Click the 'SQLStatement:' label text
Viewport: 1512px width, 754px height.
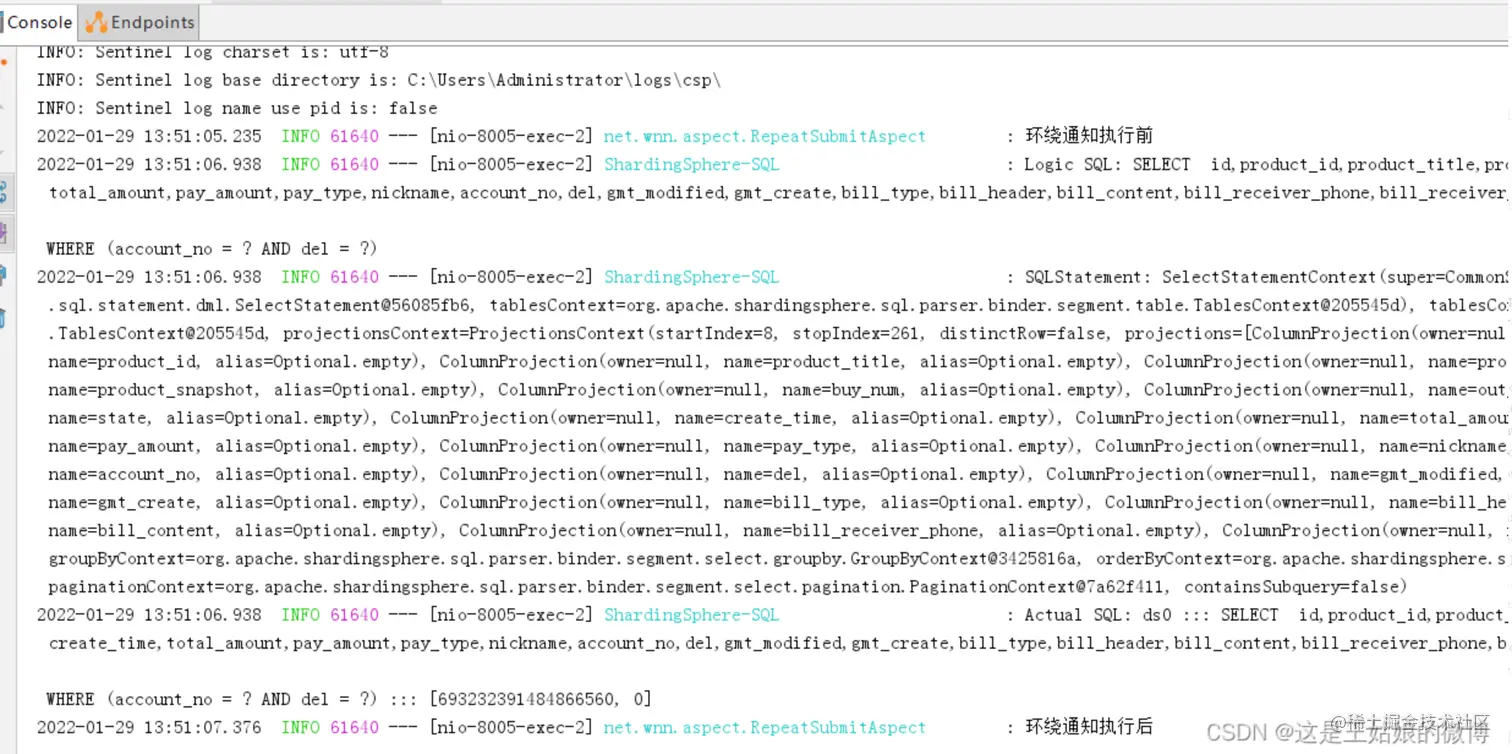pos(1089,277)
